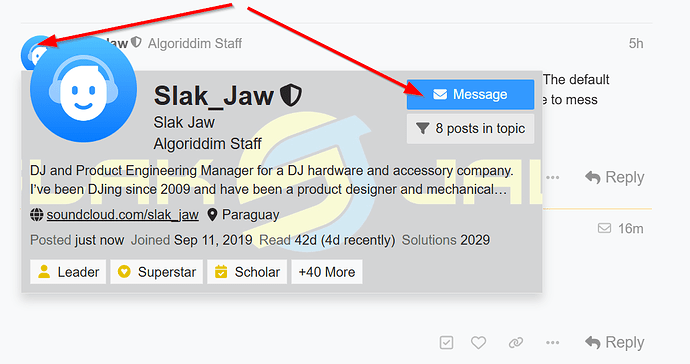
Task: Filter the 8 posts in topic
Action: (470, 129)
